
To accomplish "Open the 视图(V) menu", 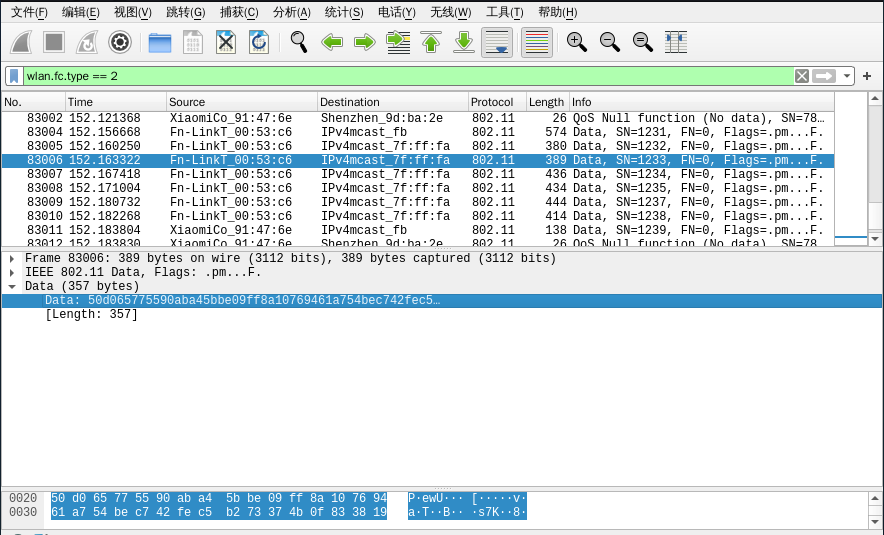I will [132, 12].
